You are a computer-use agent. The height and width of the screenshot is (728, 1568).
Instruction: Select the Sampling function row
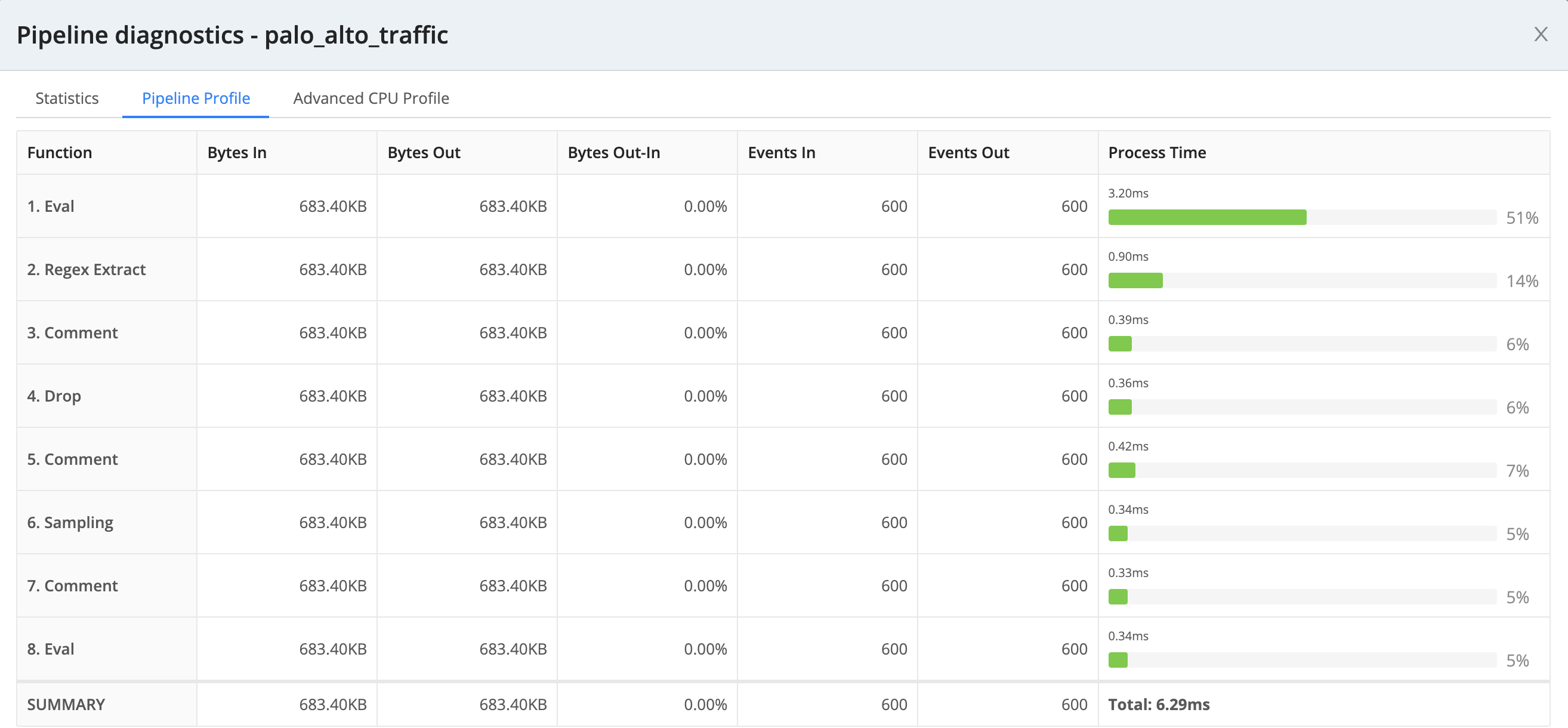click(70, 522)
